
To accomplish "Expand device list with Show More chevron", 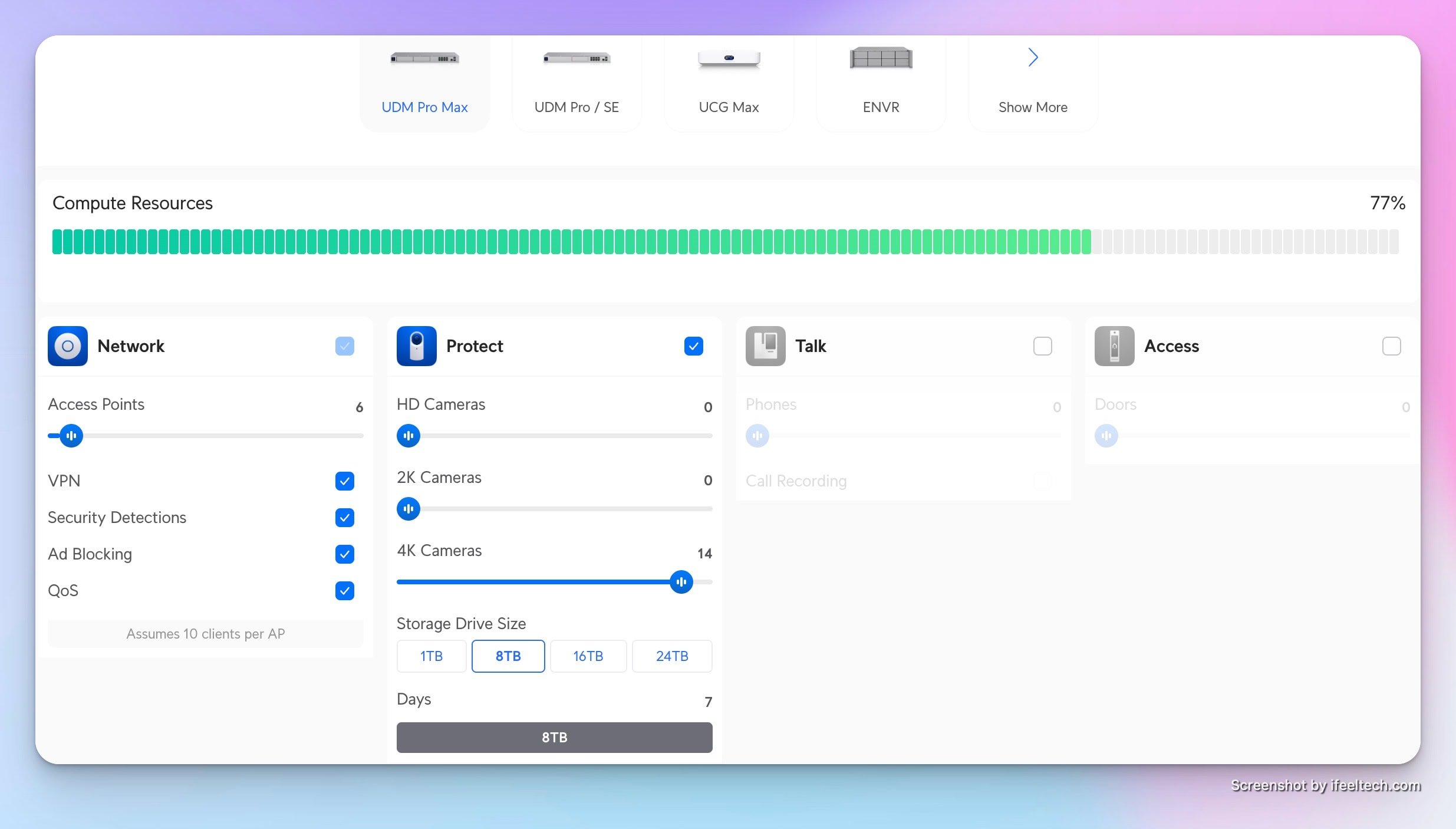I will click(x=1033, y=57).
